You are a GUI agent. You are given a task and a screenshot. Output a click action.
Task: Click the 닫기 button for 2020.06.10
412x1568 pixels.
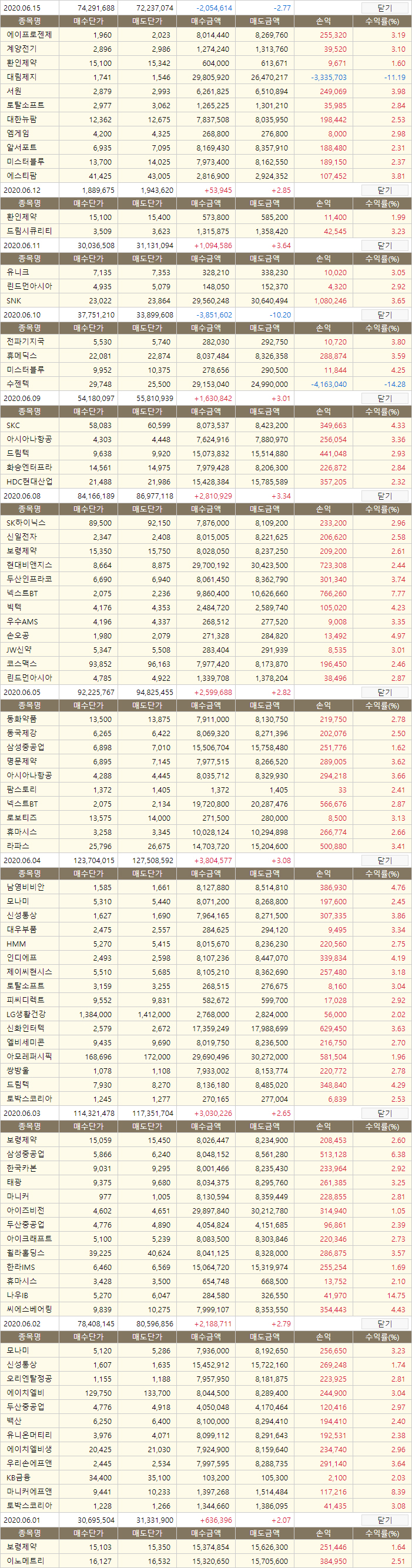(x=384, y=315)
